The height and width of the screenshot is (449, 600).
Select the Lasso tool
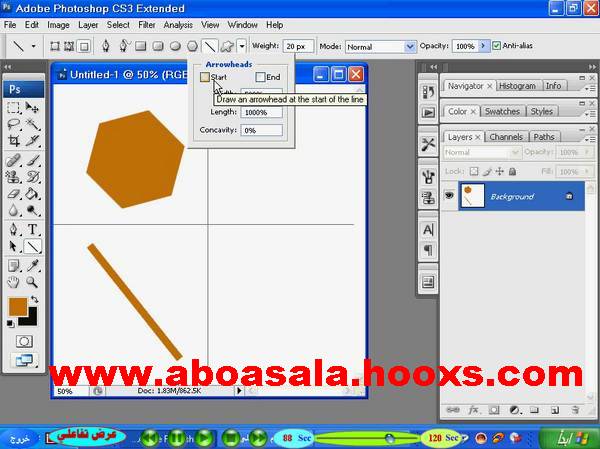14,124
